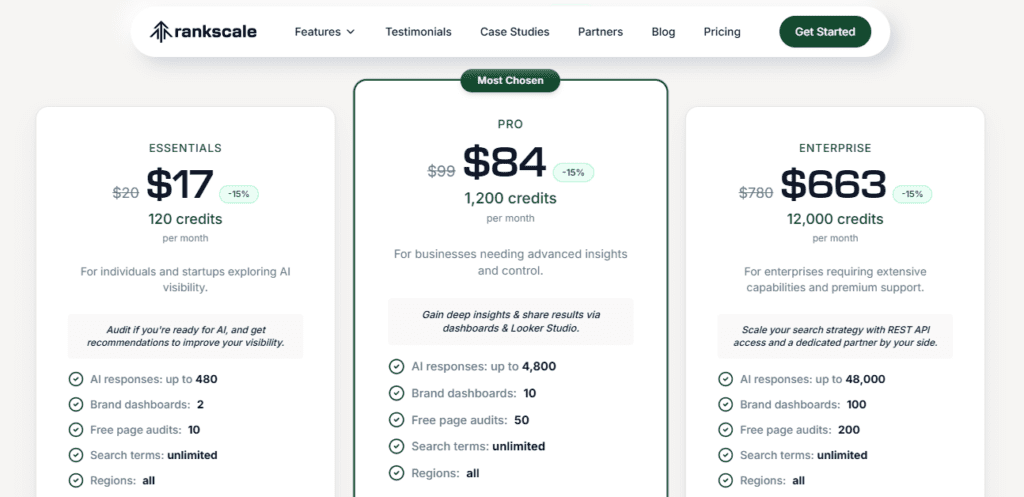Click checkmark icon beside Essentials AI responses 480
This screenshot has height=497, width=1024.
pyautogui.click(x=76, y=379)
